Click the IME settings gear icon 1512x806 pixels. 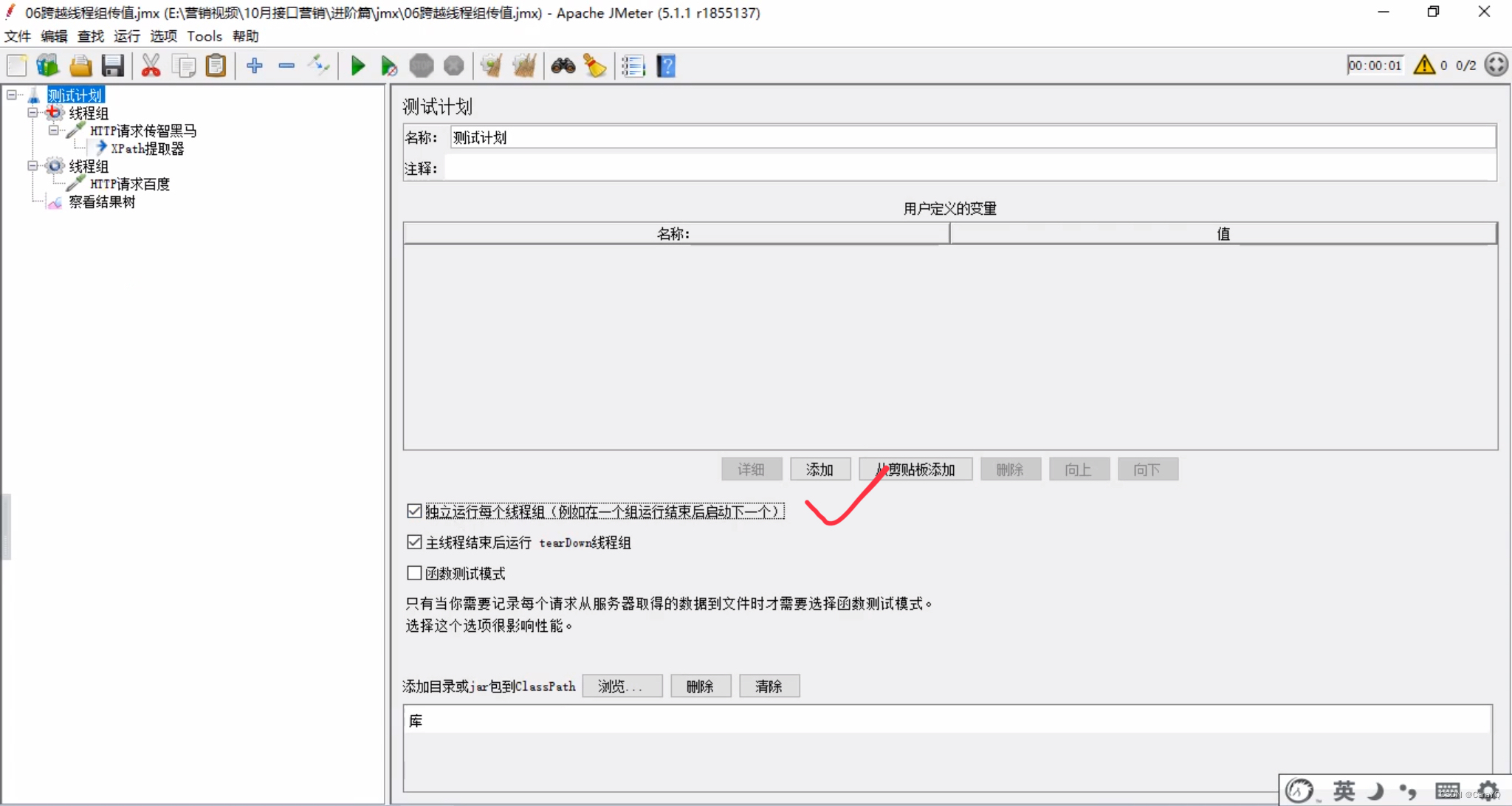click(1487, 791)
